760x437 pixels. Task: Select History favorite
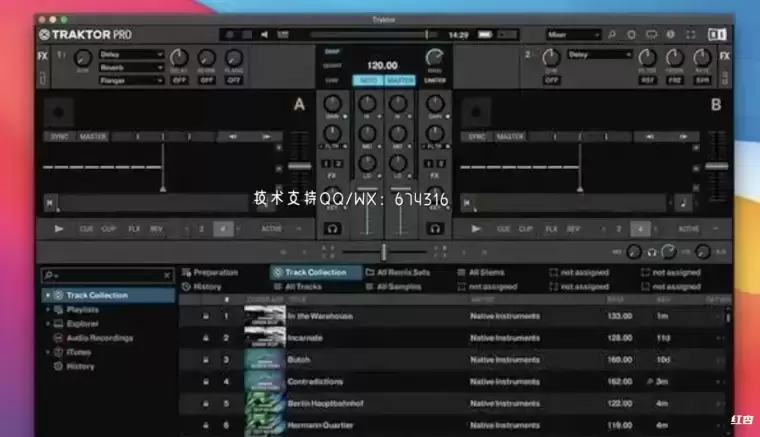click(x=202, y=286)
